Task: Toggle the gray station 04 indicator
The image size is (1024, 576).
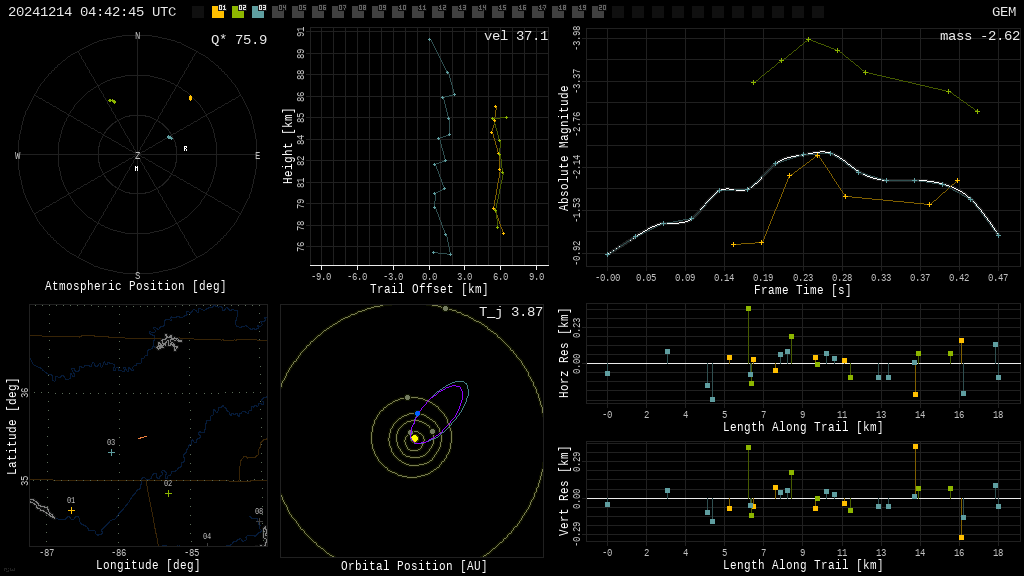Action: tap(278, 12)
